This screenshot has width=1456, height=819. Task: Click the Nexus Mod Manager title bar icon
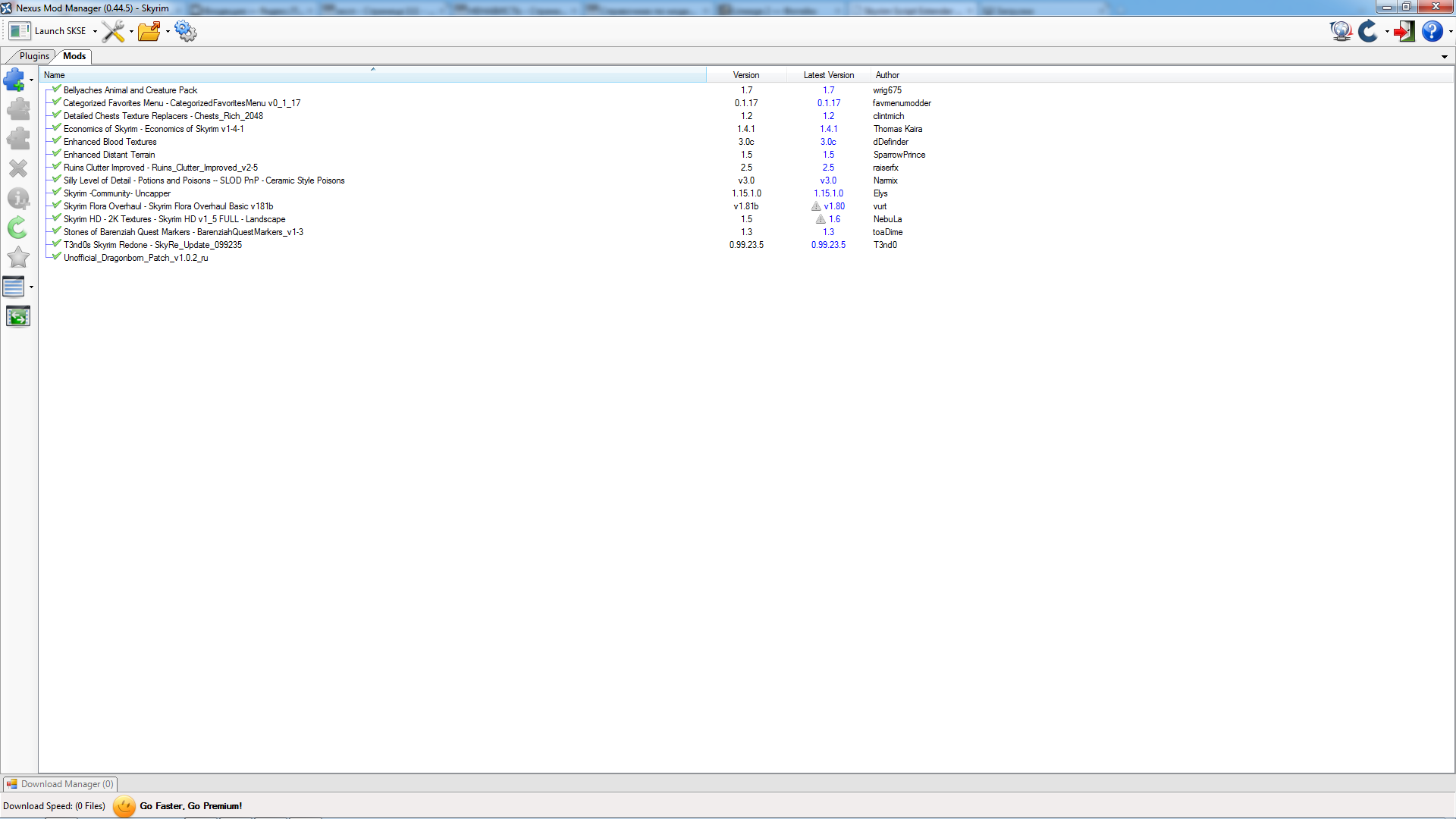click(7, 8)
